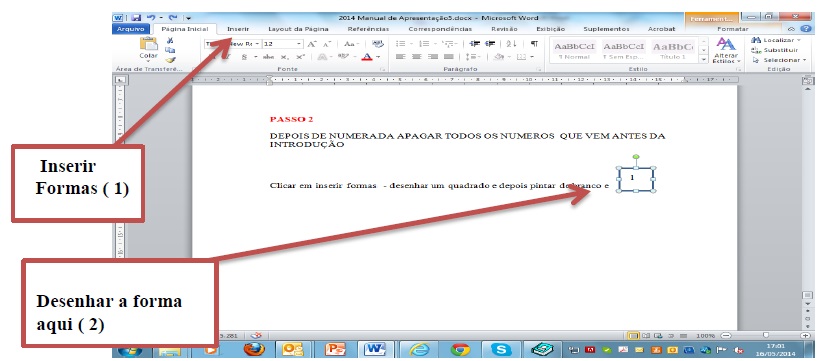The height and width of the screenshot is (361, 829).
Task: Open Google Chrome from the taskbar
Action: pyautogui.click(x=460, y=350)
